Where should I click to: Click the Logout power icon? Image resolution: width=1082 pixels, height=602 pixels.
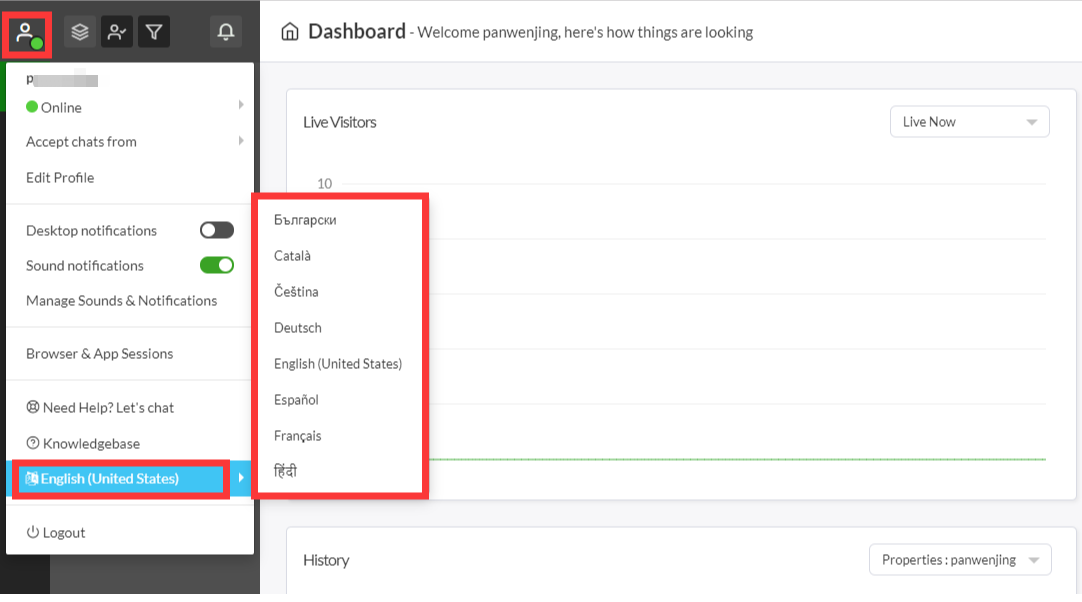point(33,533)
